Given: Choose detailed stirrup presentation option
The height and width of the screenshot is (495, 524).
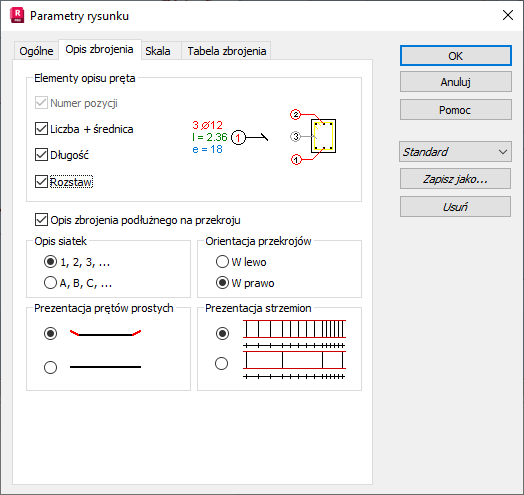Looking at the screenshot, I should pyautogui.click(x=222, y=333).
